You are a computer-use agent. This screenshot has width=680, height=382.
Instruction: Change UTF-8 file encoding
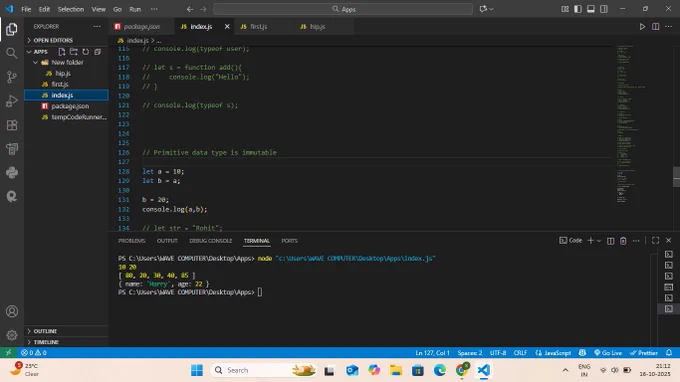[x=498, y=353]
